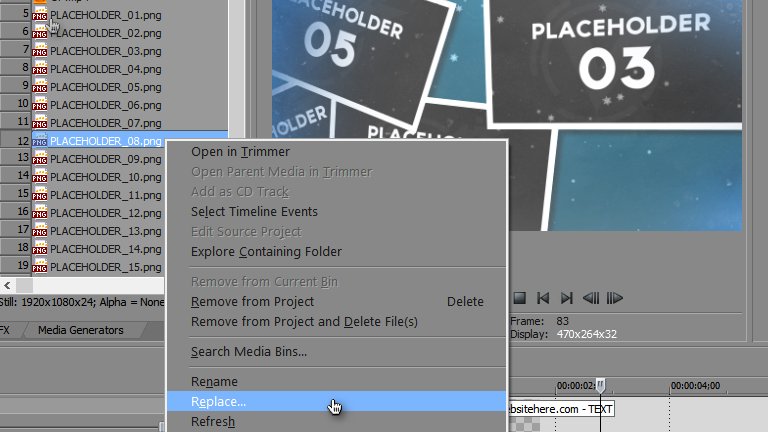This screenshot has width=768, height=432.
Task: Click PNG icon of PLACEHOLDER_15.png
Action: click(x=40, y=266)
